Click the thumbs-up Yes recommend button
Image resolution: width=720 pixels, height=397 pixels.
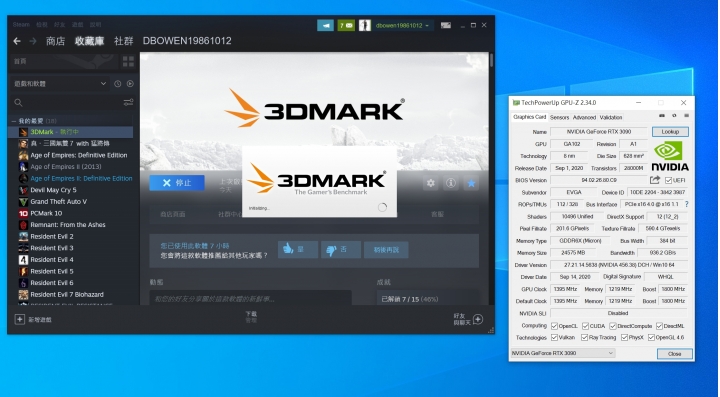[x=298, y=250]
